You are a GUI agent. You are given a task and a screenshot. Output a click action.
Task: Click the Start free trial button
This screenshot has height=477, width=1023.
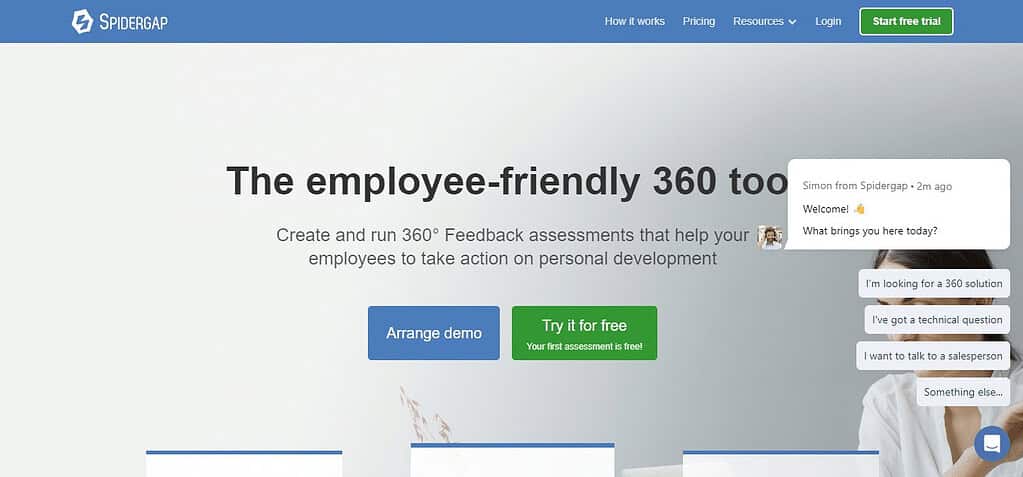906,22
